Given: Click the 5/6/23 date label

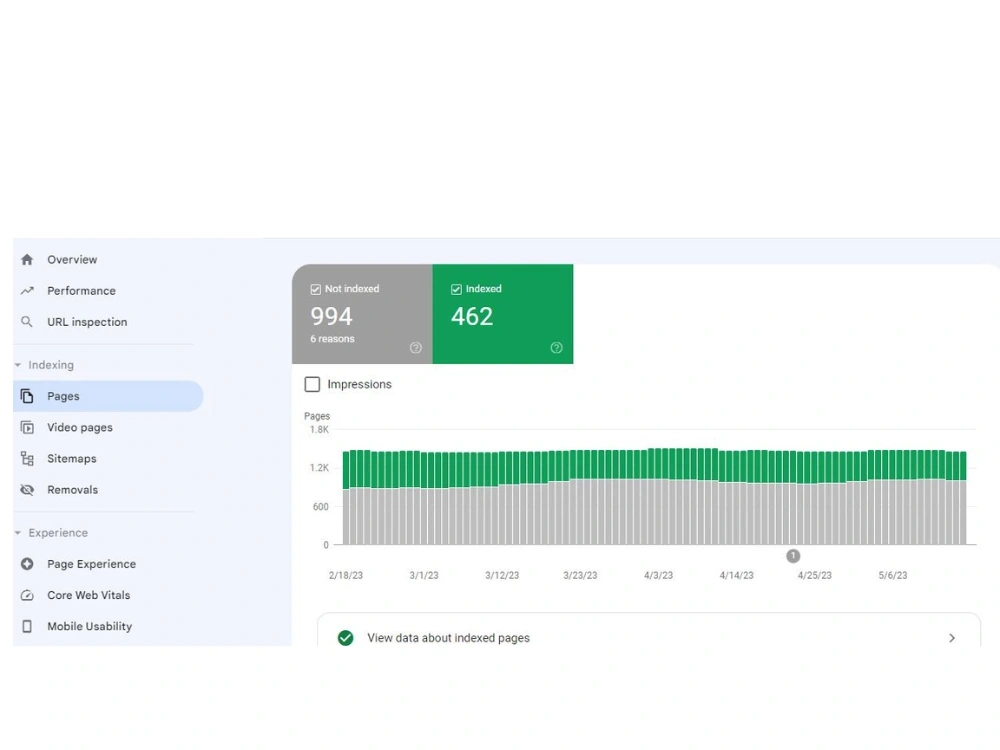Looking at the screenshot, I should 893,575.
